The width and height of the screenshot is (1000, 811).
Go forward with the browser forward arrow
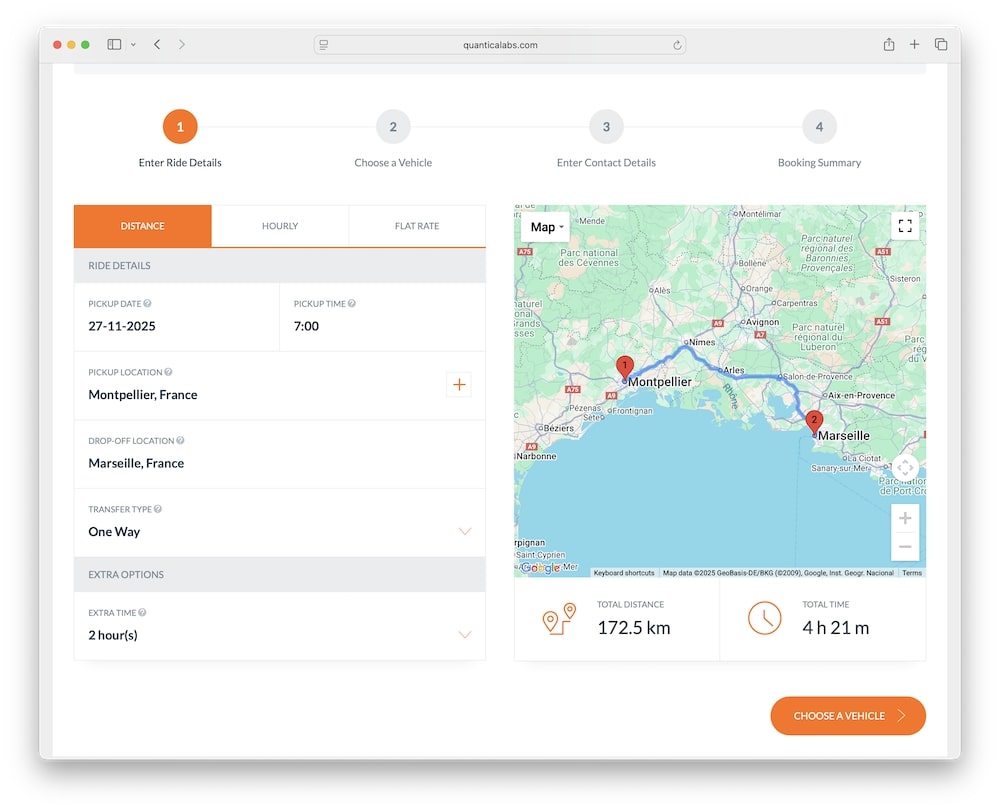tap(182, 44)
